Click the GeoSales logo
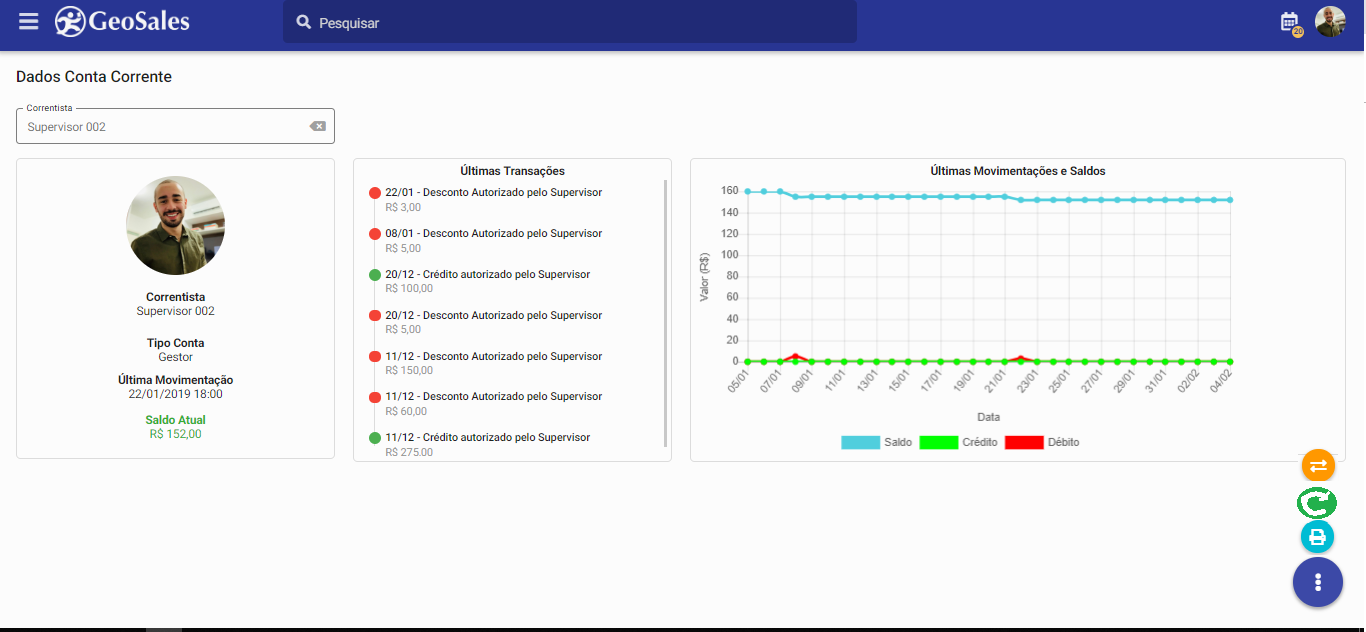The height and width of the screenshot is (632, 1366). pyautogui.click(x=122, y=21)
